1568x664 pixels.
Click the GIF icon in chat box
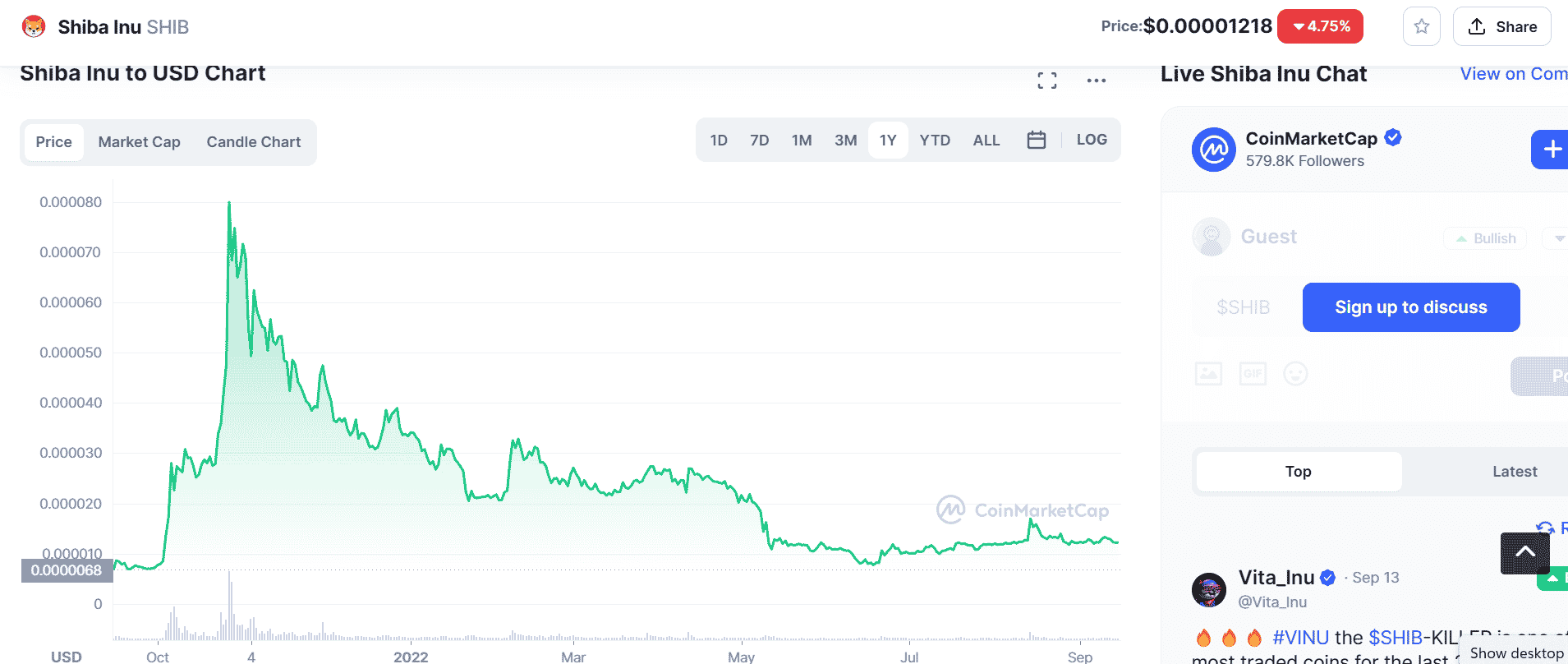point(1253,374)
